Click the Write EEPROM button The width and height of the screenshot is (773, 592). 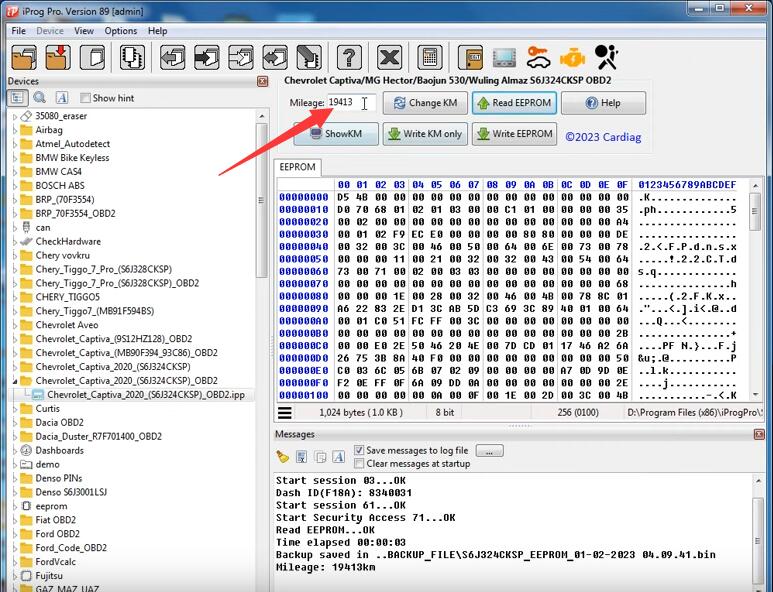(x=514, y=134)
